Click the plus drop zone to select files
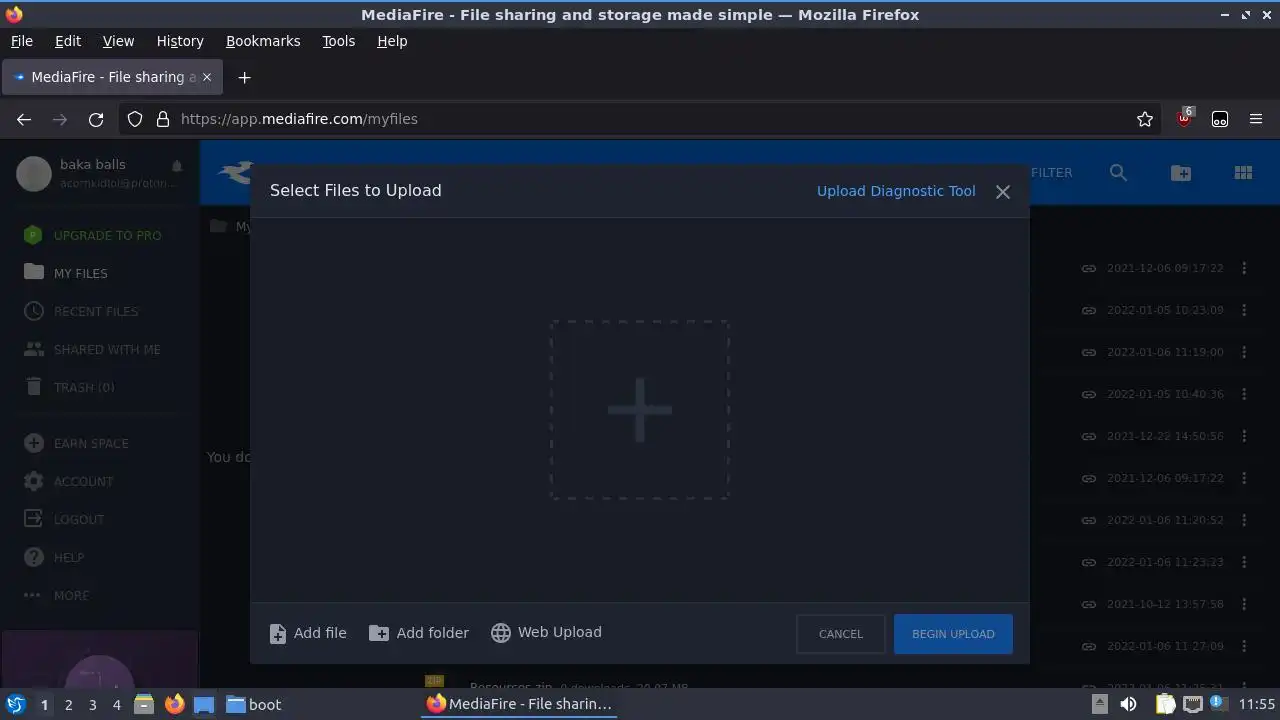This screenshot has width=1280, height=720. [x=639, y=410]
